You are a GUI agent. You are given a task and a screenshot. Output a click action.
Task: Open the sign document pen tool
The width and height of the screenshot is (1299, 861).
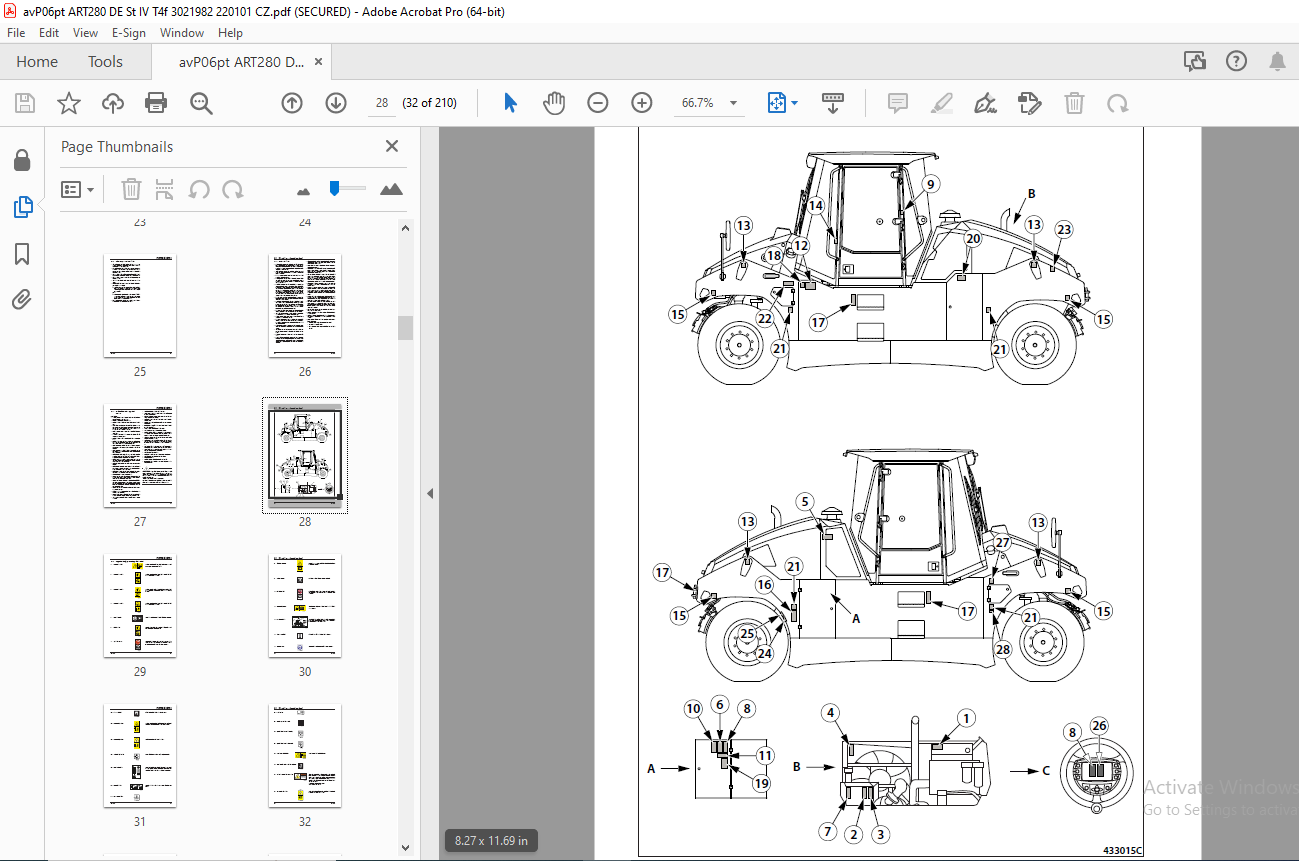[986, 103]
